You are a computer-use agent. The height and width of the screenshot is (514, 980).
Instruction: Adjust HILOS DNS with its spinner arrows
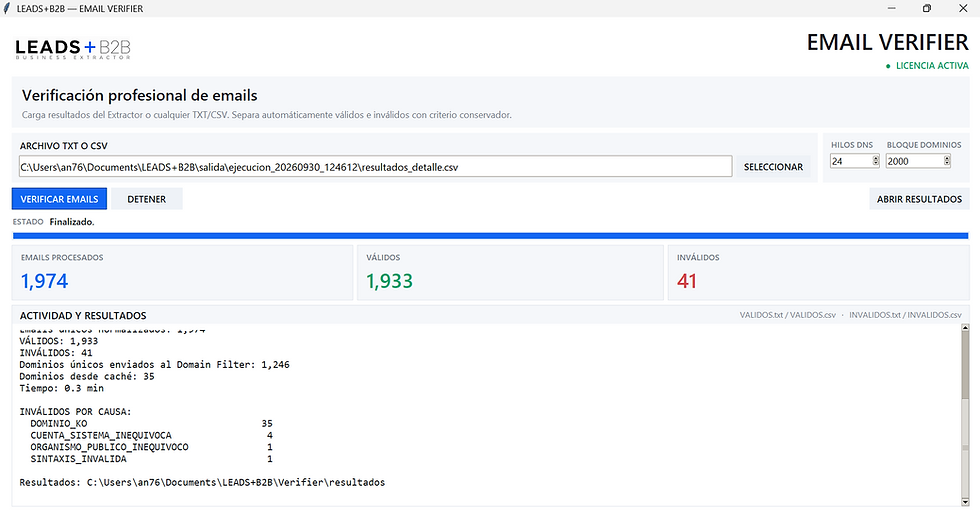(x=876, y=161)
